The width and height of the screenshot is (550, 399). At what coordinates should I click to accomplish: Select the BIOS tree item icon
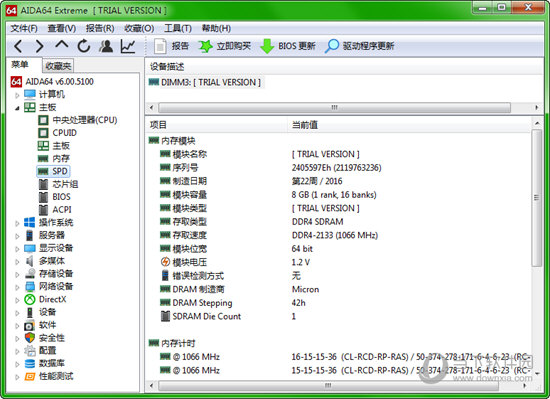(x=43, y=197)
